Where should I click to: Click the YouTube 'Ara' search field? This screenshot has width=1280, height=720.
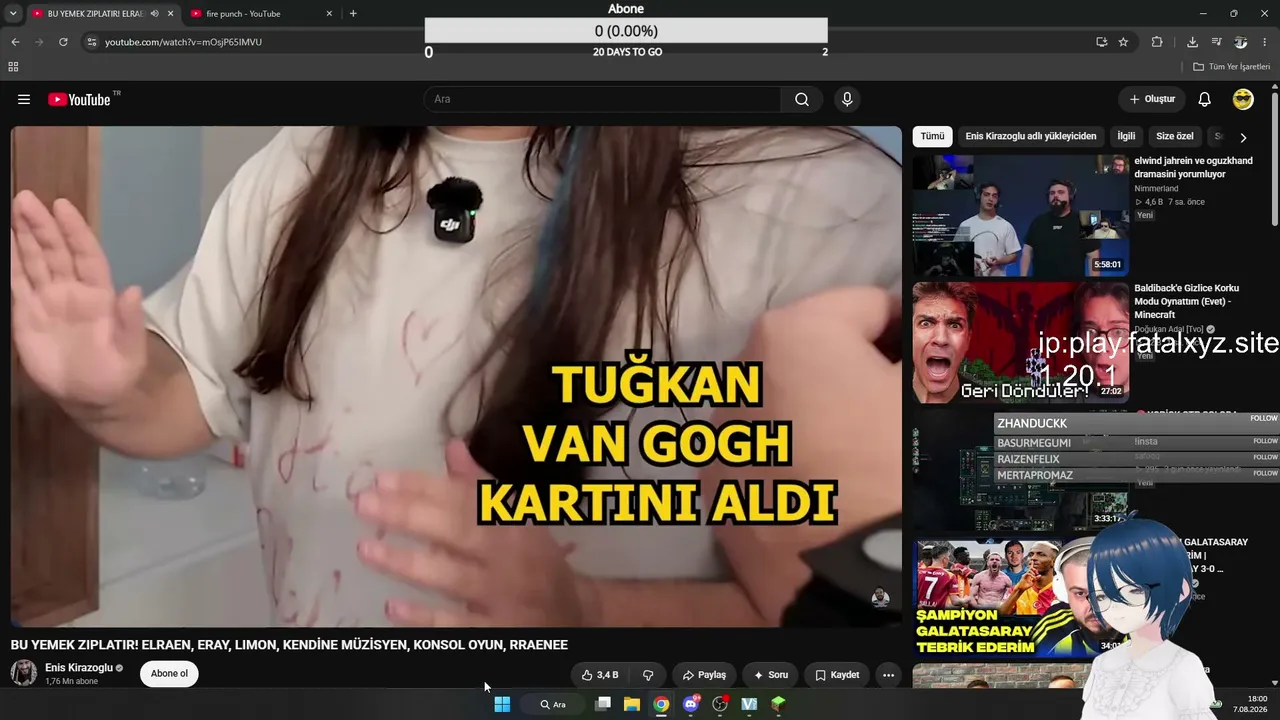(602, 99)
